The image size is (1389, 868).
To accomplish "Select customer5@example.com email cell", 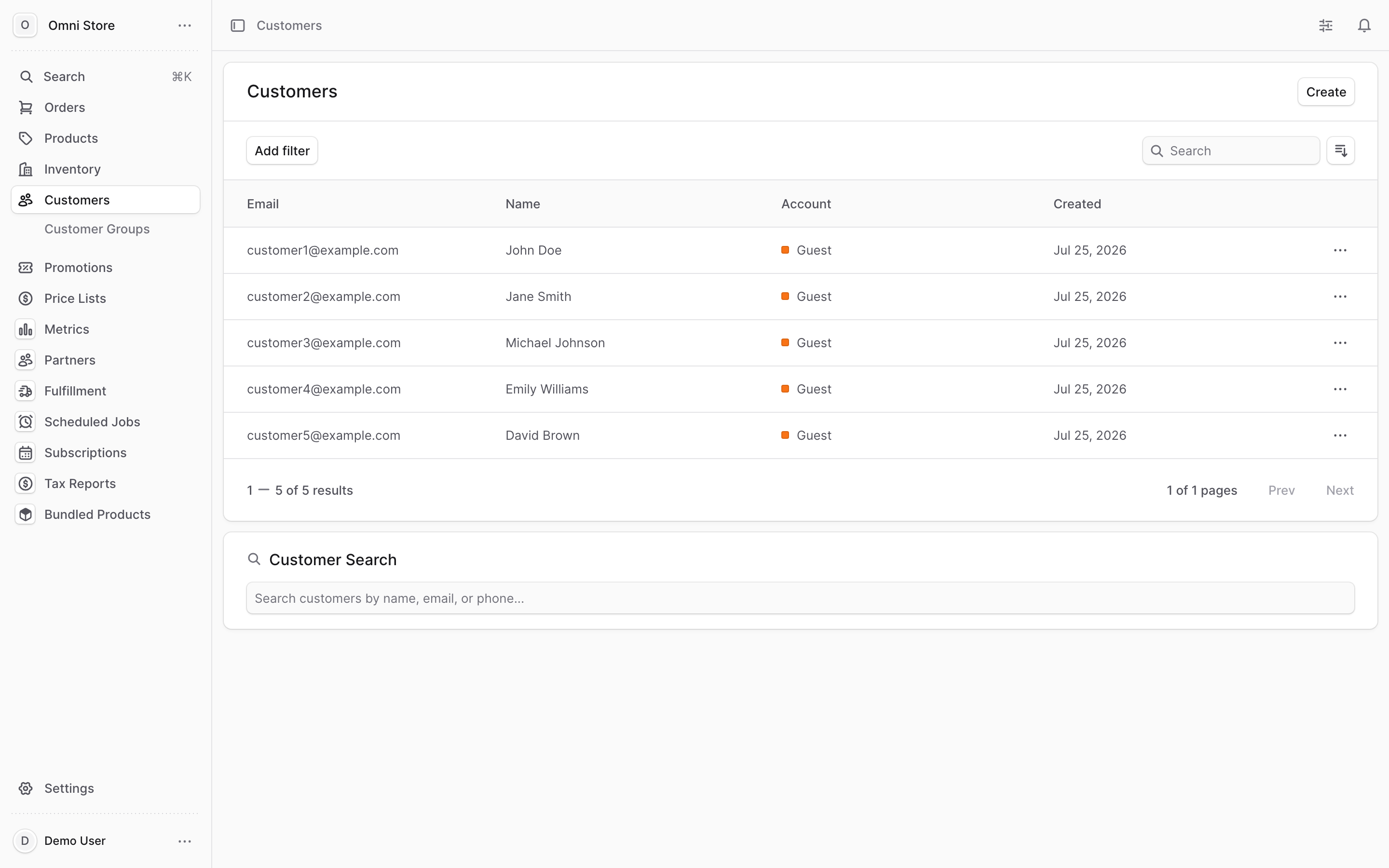I will click(x=324, y=436).
